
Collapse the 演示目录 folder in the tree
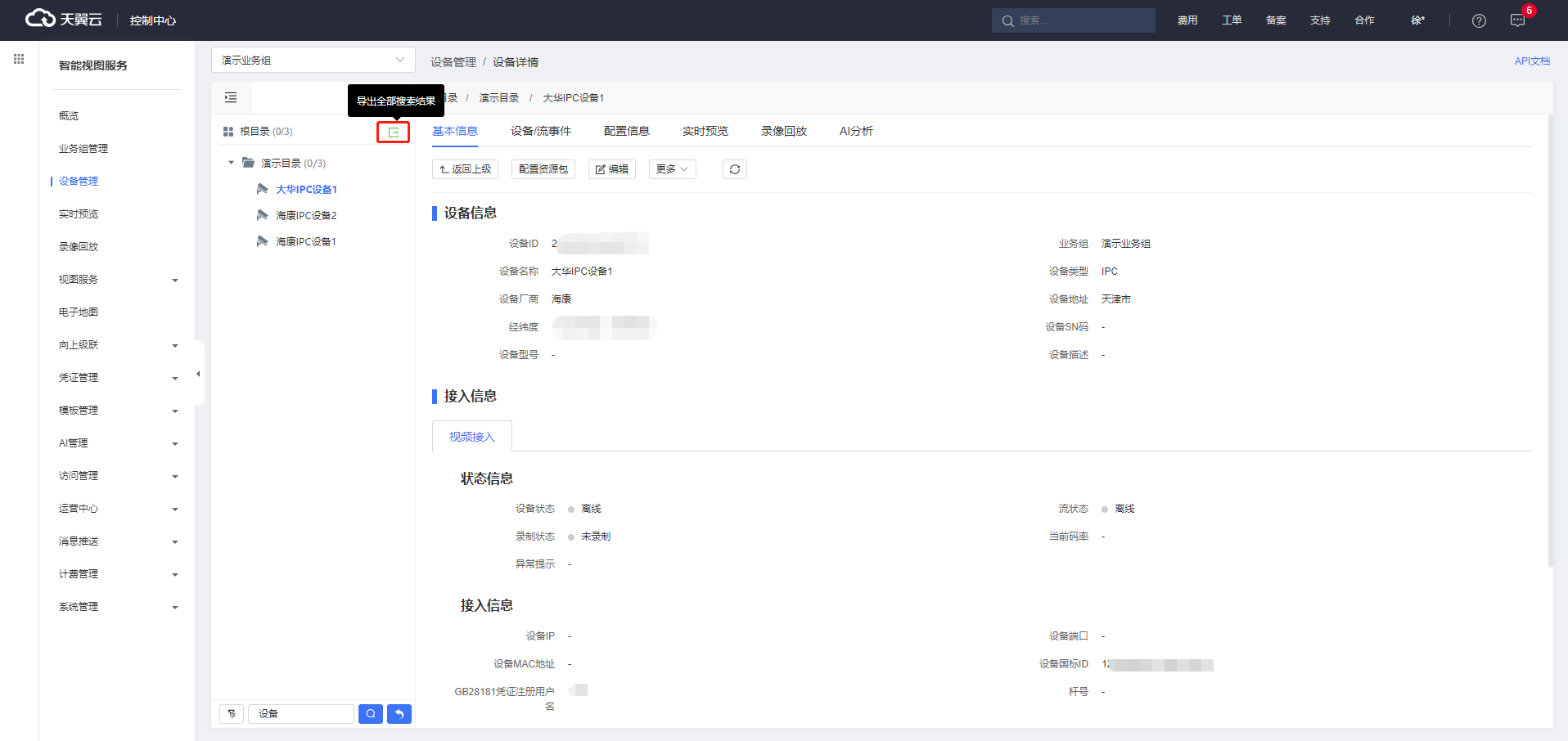pos(231,162)
